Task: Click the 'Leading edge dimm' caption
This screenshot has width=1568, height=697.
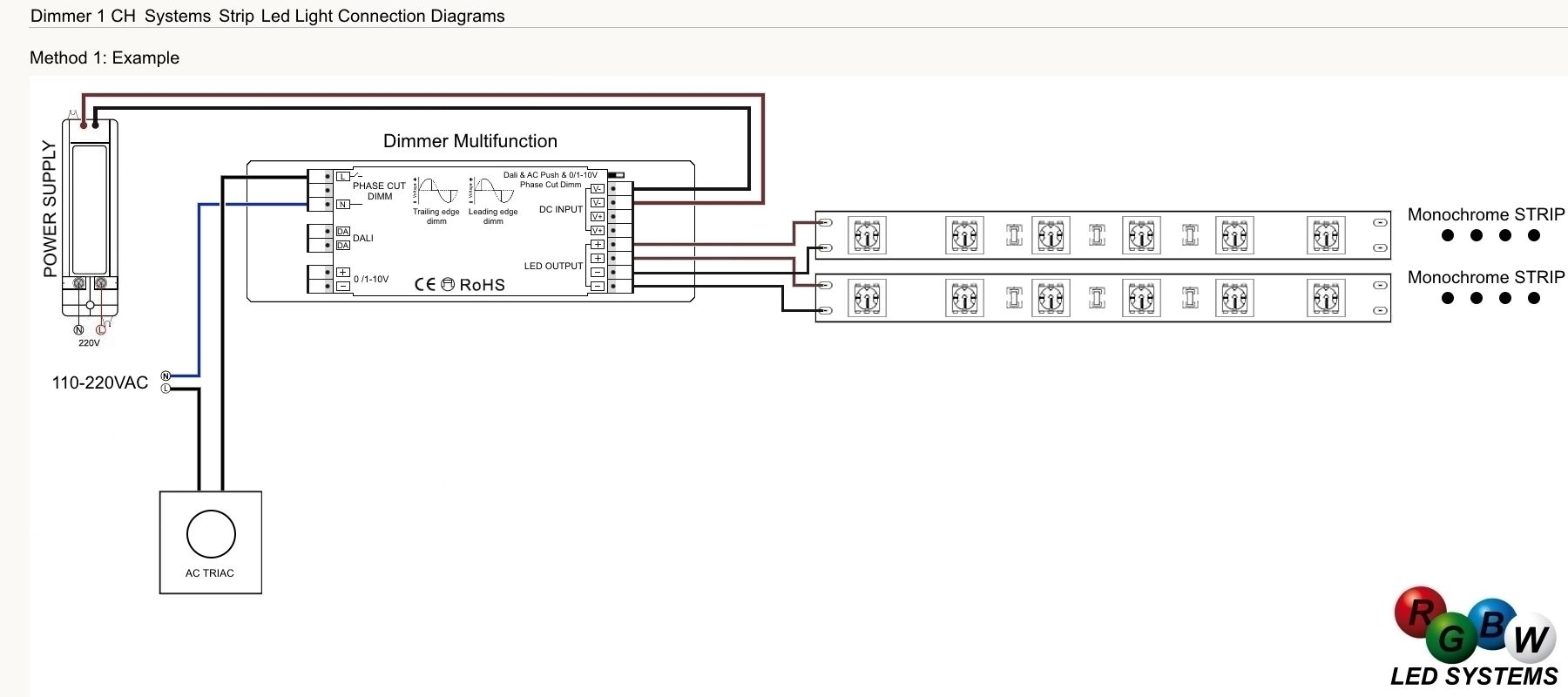Action: [x=493, y=216]
